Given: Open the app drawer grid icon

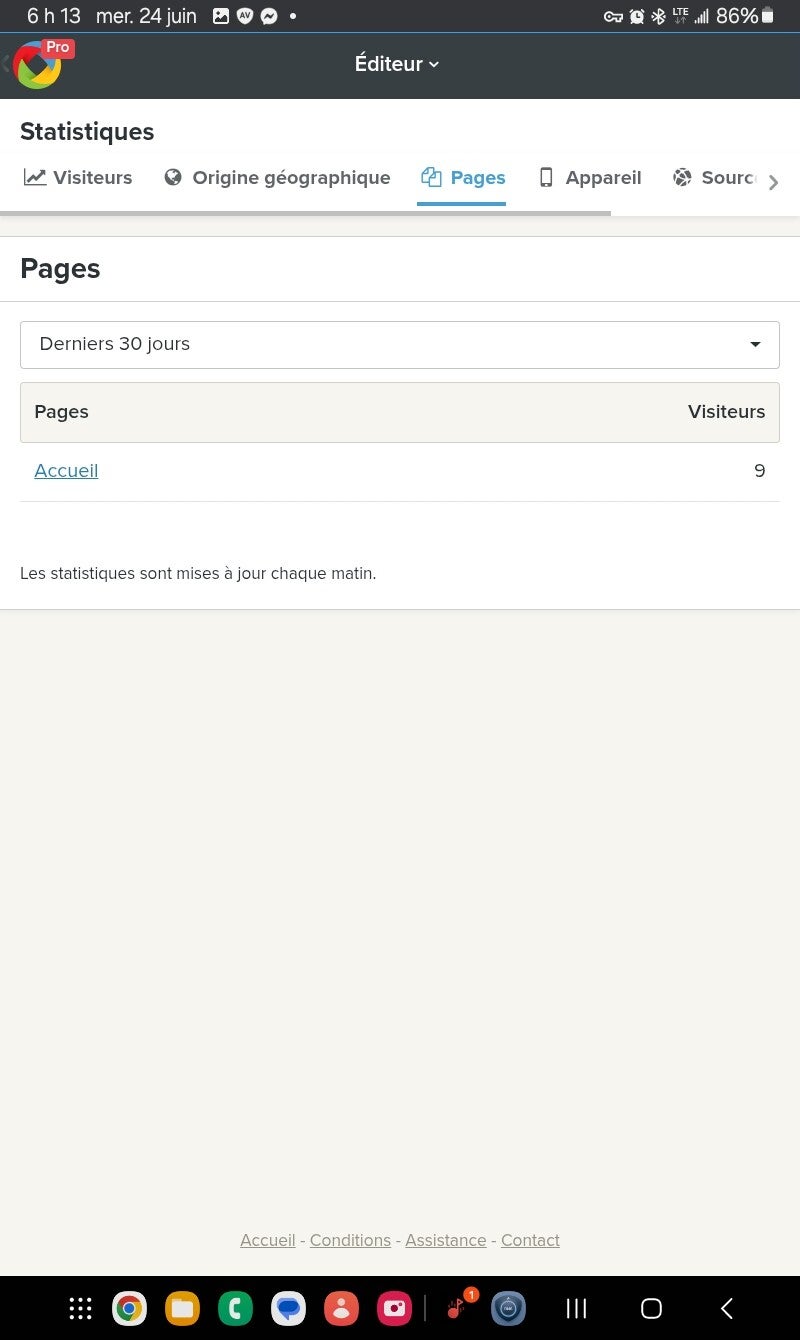Looking at the screenshot, I should [x=80, y=1308].
